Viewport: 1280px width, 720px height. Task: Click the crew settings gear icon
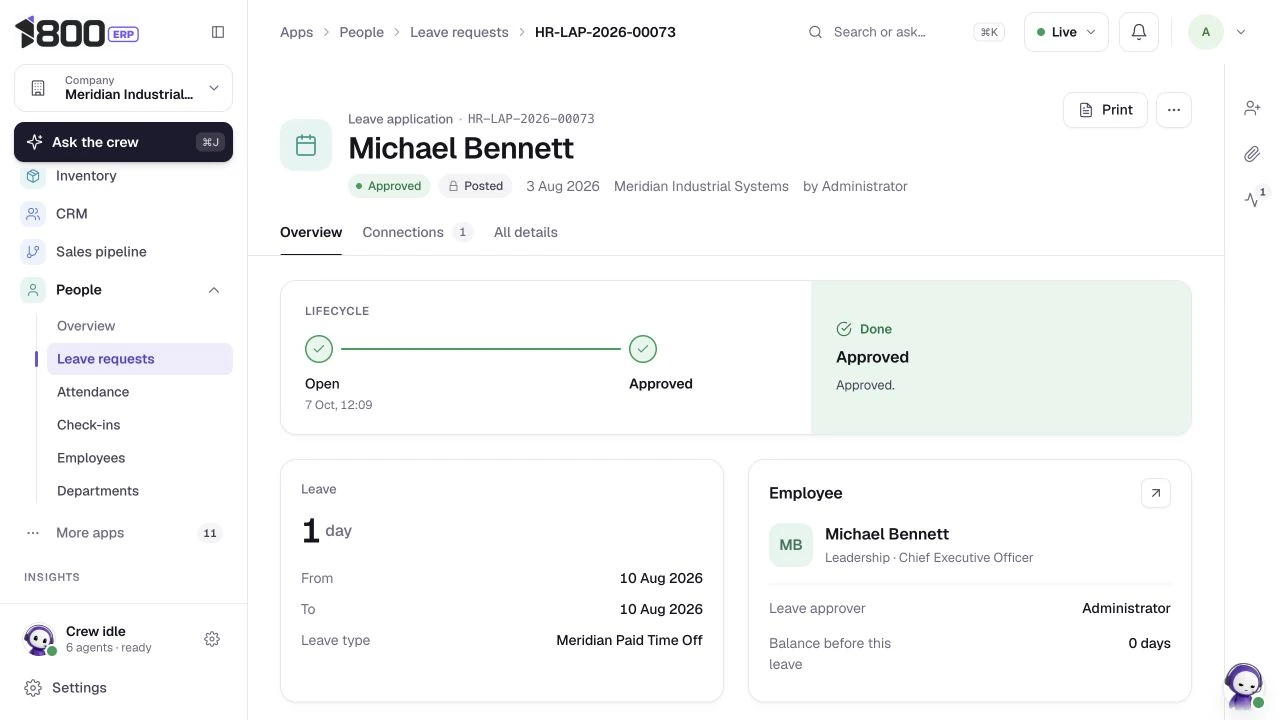(x=212, y=639)
